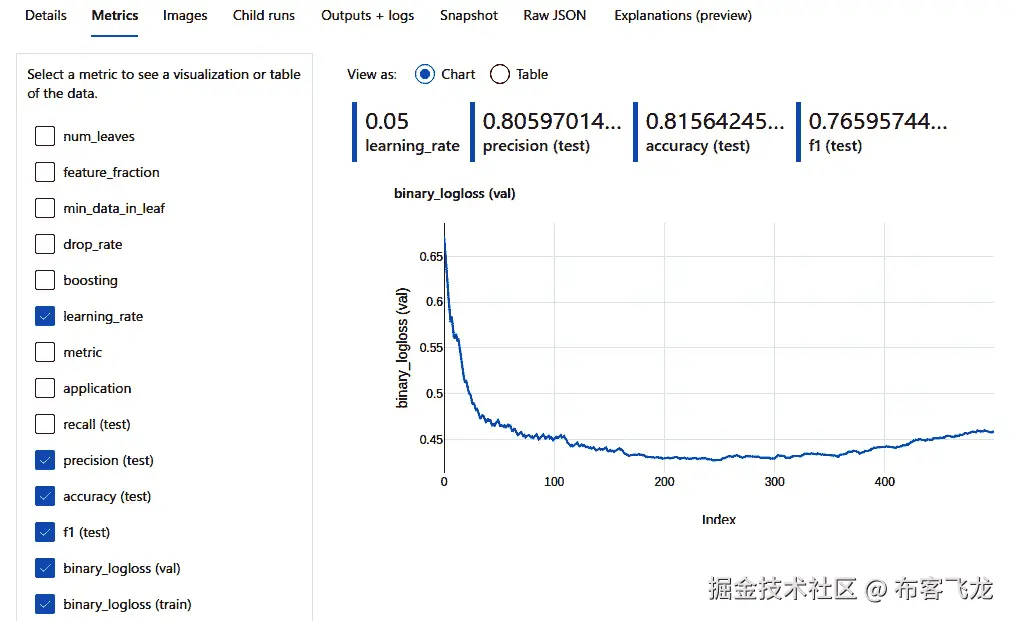Viewport: 1012px width, 621px height.
Task: View the Child runs tab
Action: tap(263, 15)
